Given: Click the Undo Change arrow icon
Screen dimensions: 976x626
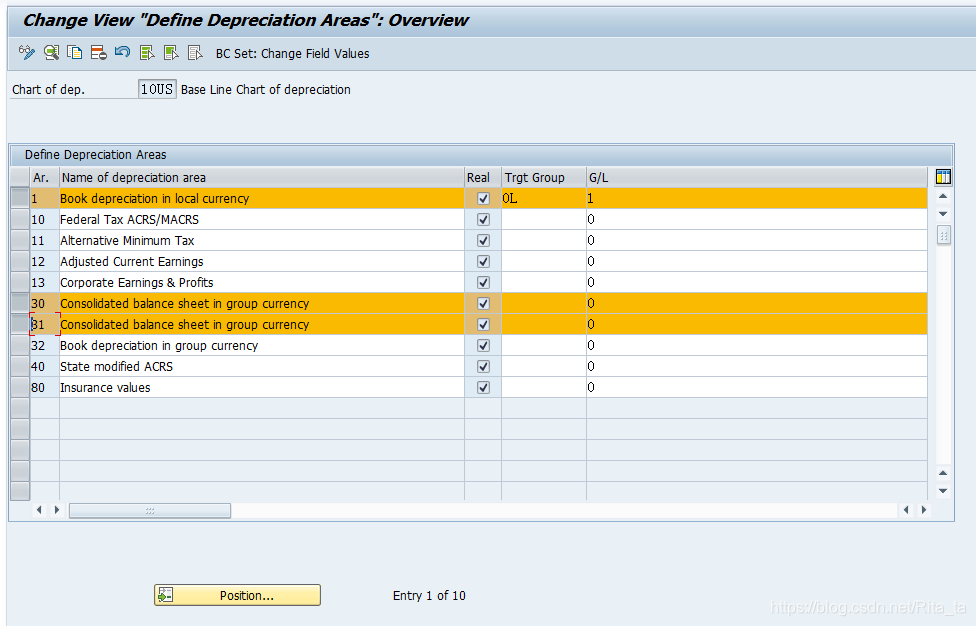Looking at the screenshot, I should pos(123,52).
